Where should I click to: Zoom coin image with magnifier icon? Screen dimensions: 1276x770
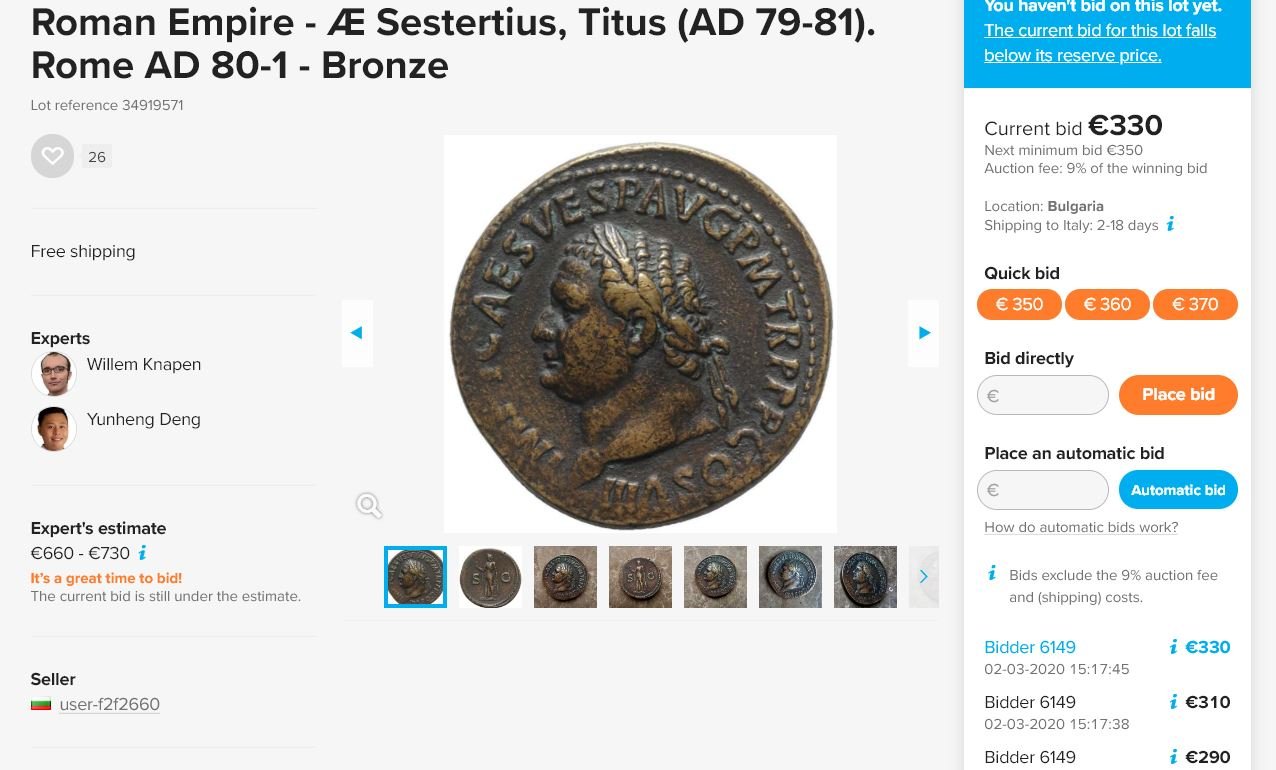369,505
